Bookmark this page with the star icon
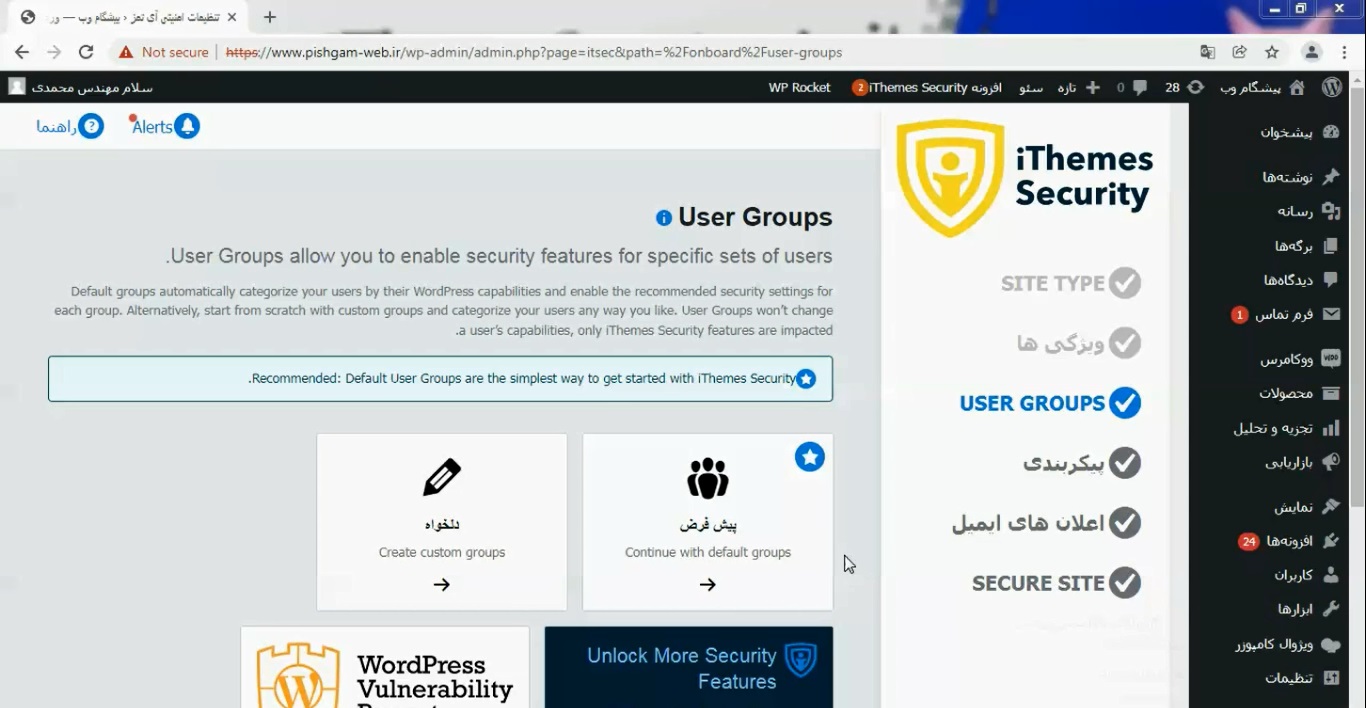Screen dimensions: 1366x708 click(1272, 52)
